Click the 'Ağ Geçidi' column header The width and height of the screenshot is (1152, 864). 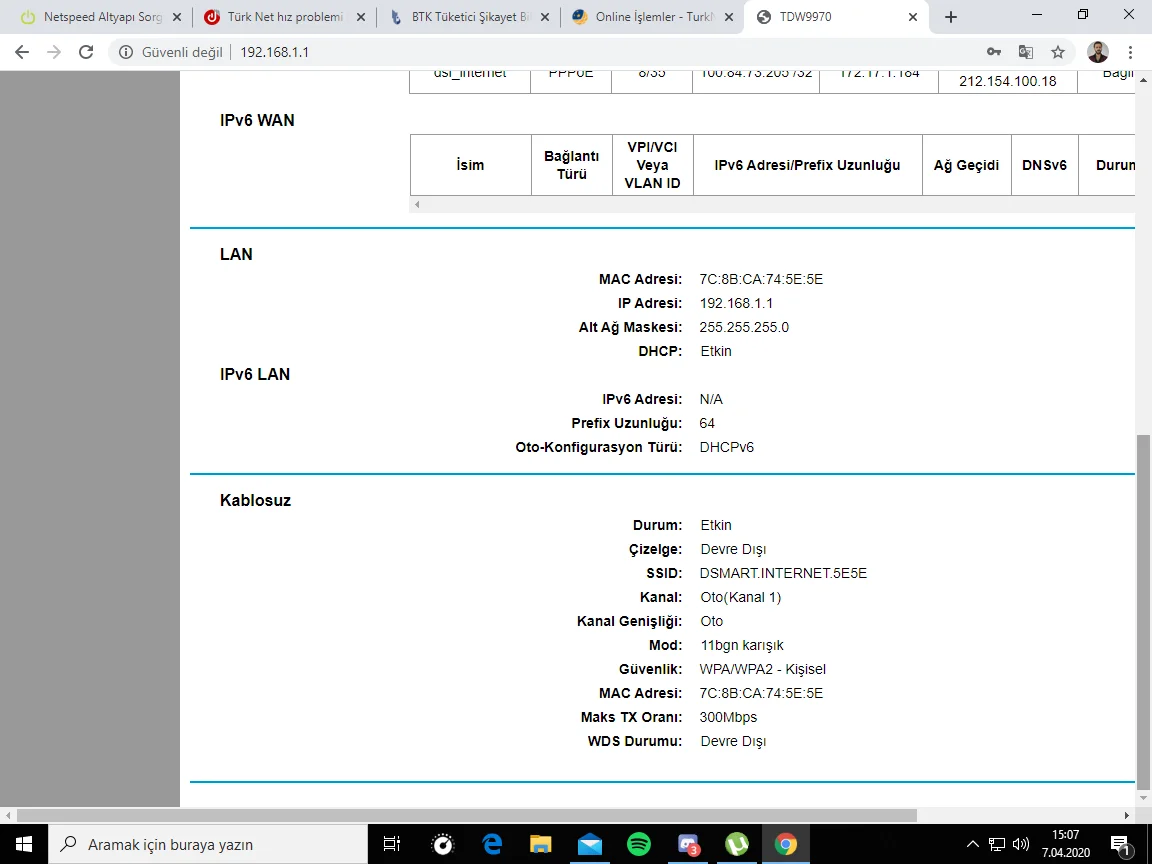coord(966,165)
